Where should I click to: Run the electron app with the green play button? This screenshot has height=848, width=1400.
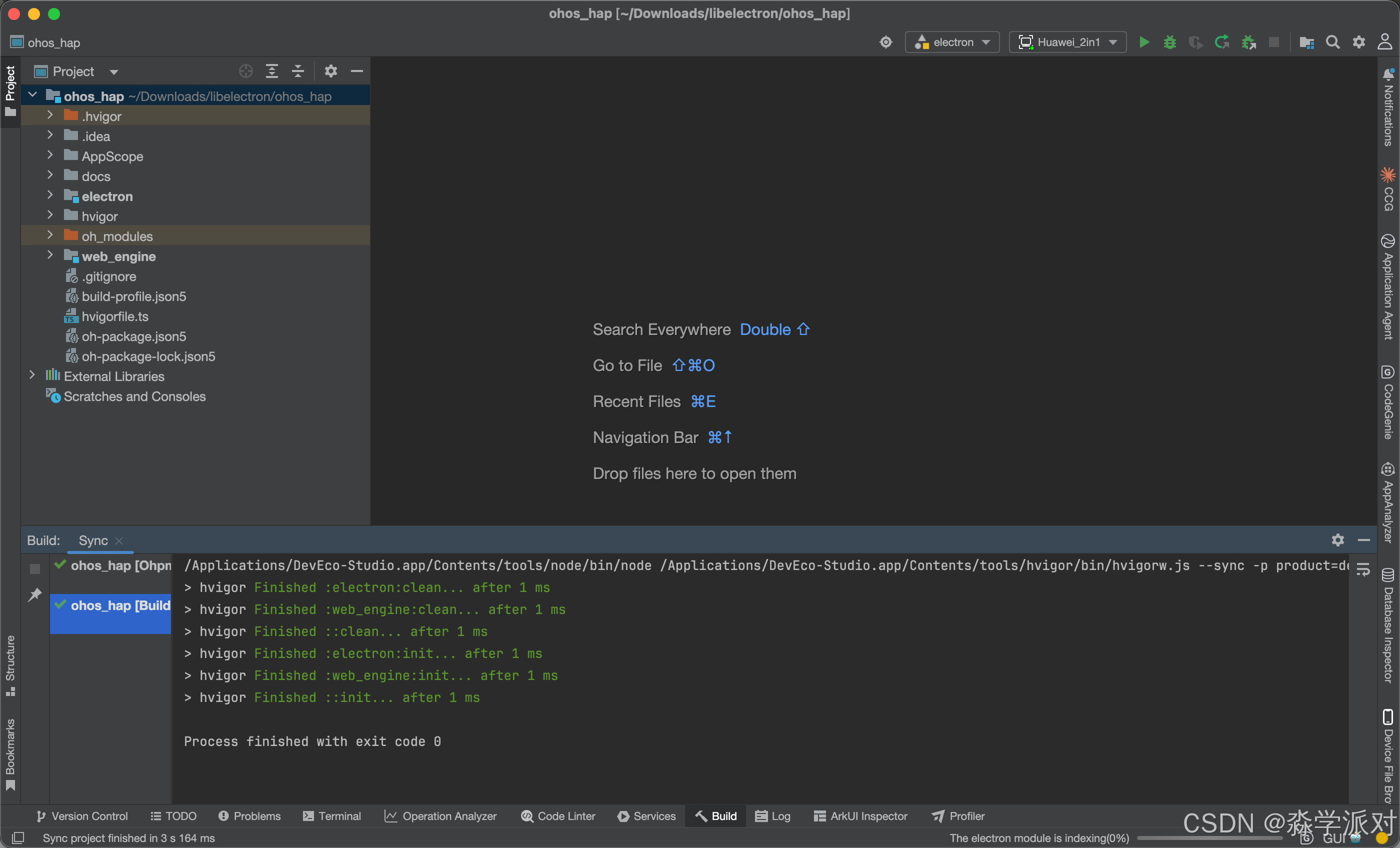pos(1144,42)
